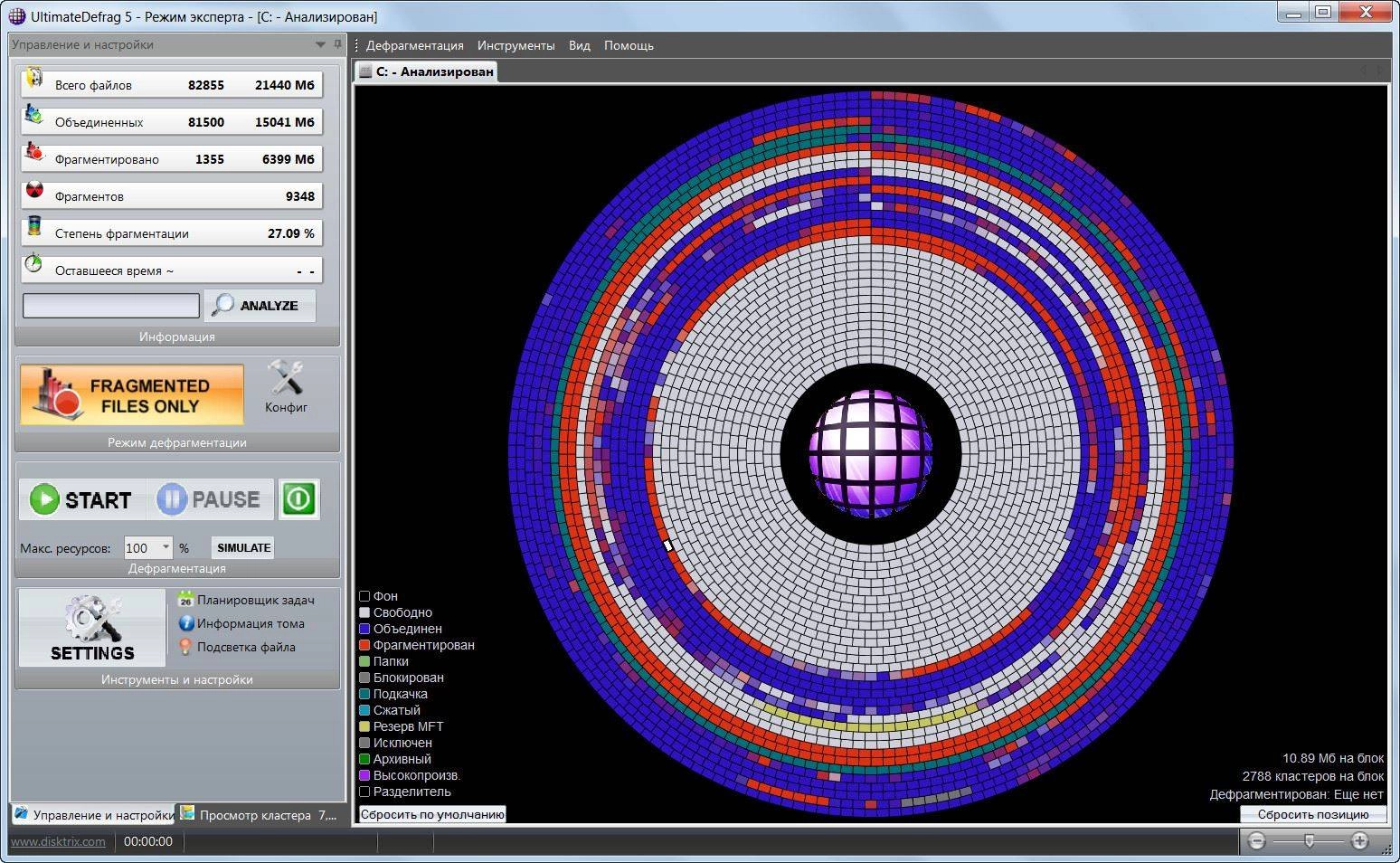
Task: Open Помощь menu
Action: click(x=629, y=45)
